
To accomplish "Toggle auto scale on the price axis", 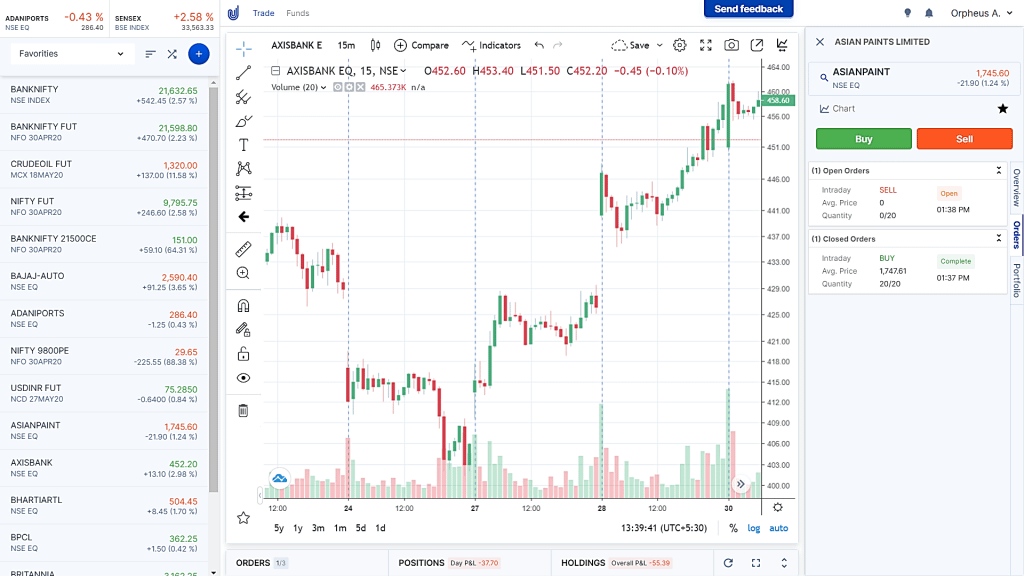I will point(778,528).
